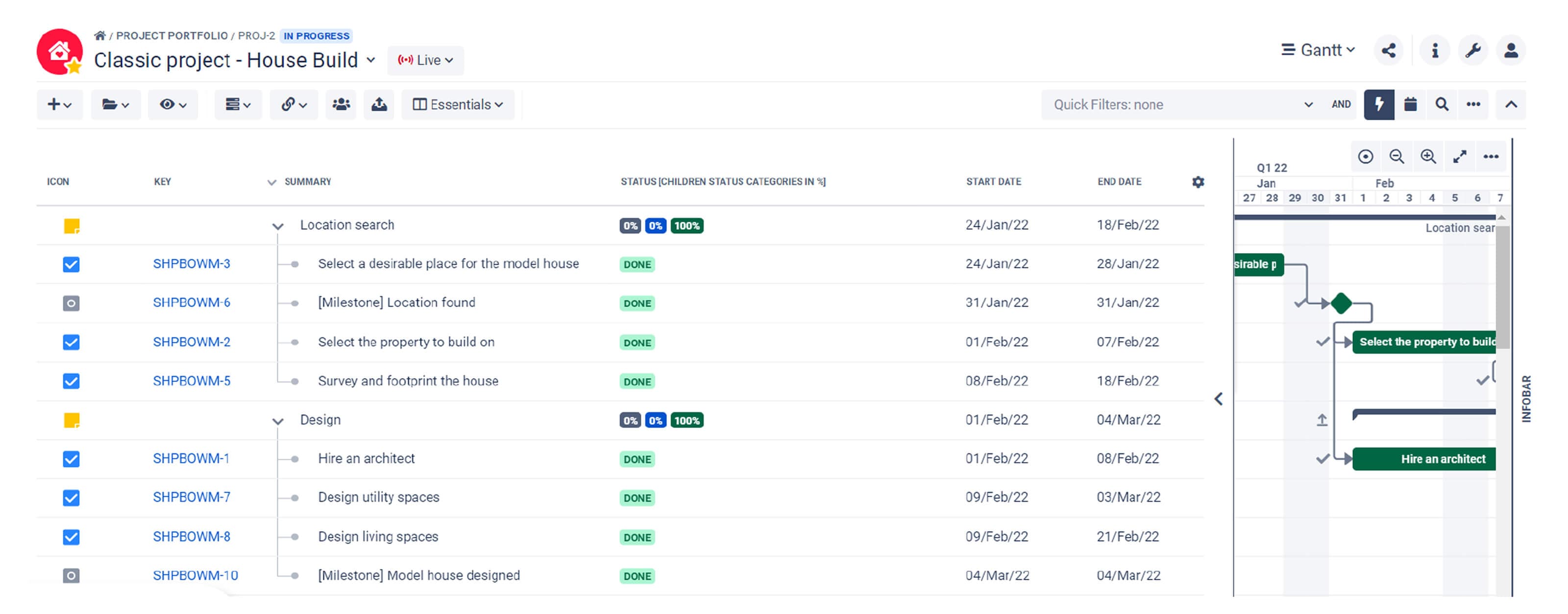
Task: Open the Live mode dropdown
Action: tap(425, 60)
